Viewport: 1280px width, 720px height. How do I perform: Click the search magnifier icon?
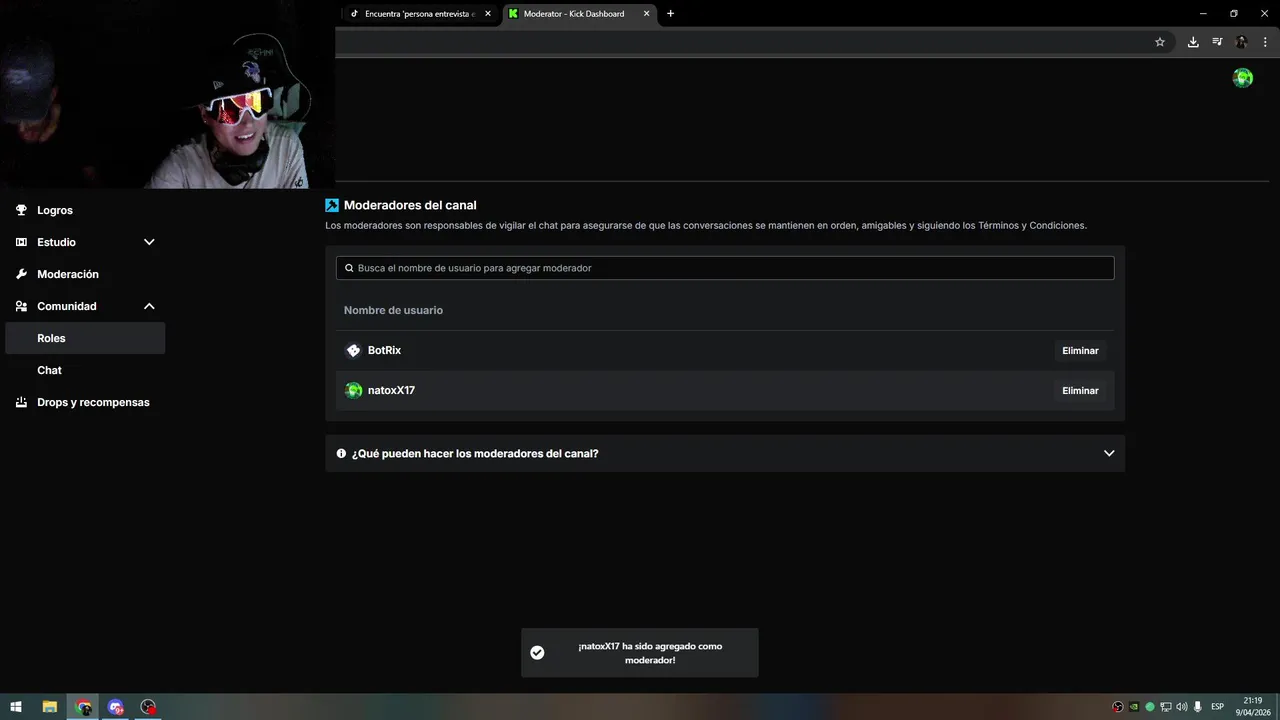[349, 268]
